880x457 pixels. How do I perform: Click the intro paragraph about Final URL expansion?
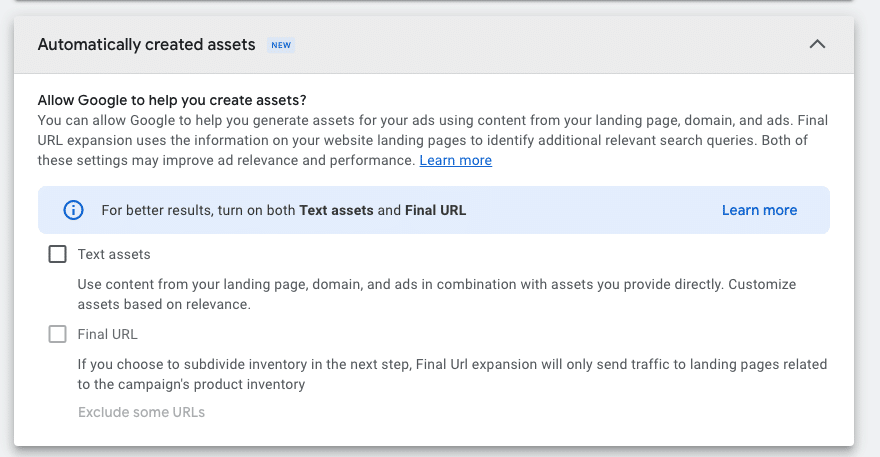coord(433,140)
